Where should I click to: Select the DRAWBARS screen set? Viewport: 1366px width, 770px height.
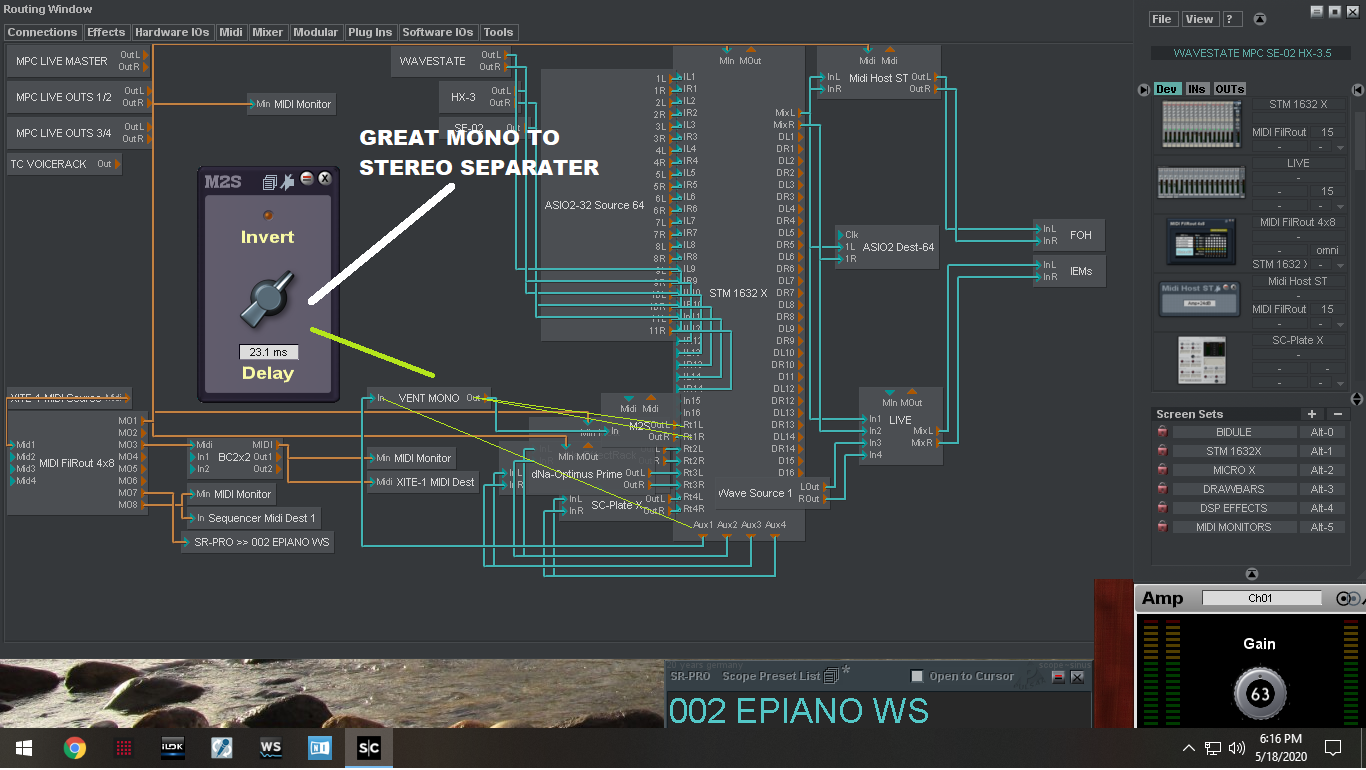click(x=1233, y=489)
